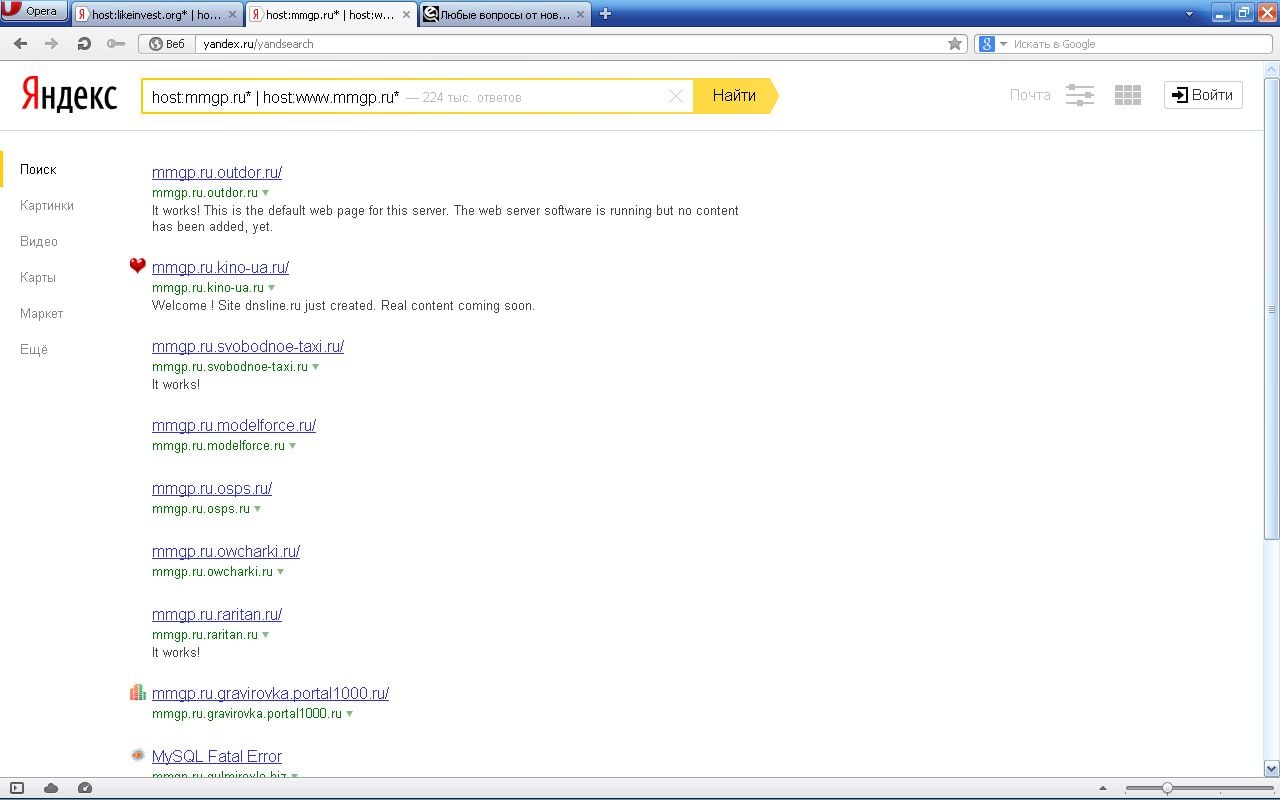1280x800 pixels.
Task: Focus the yandex.ru/yandsearch address field
Action: coord(570,44)
